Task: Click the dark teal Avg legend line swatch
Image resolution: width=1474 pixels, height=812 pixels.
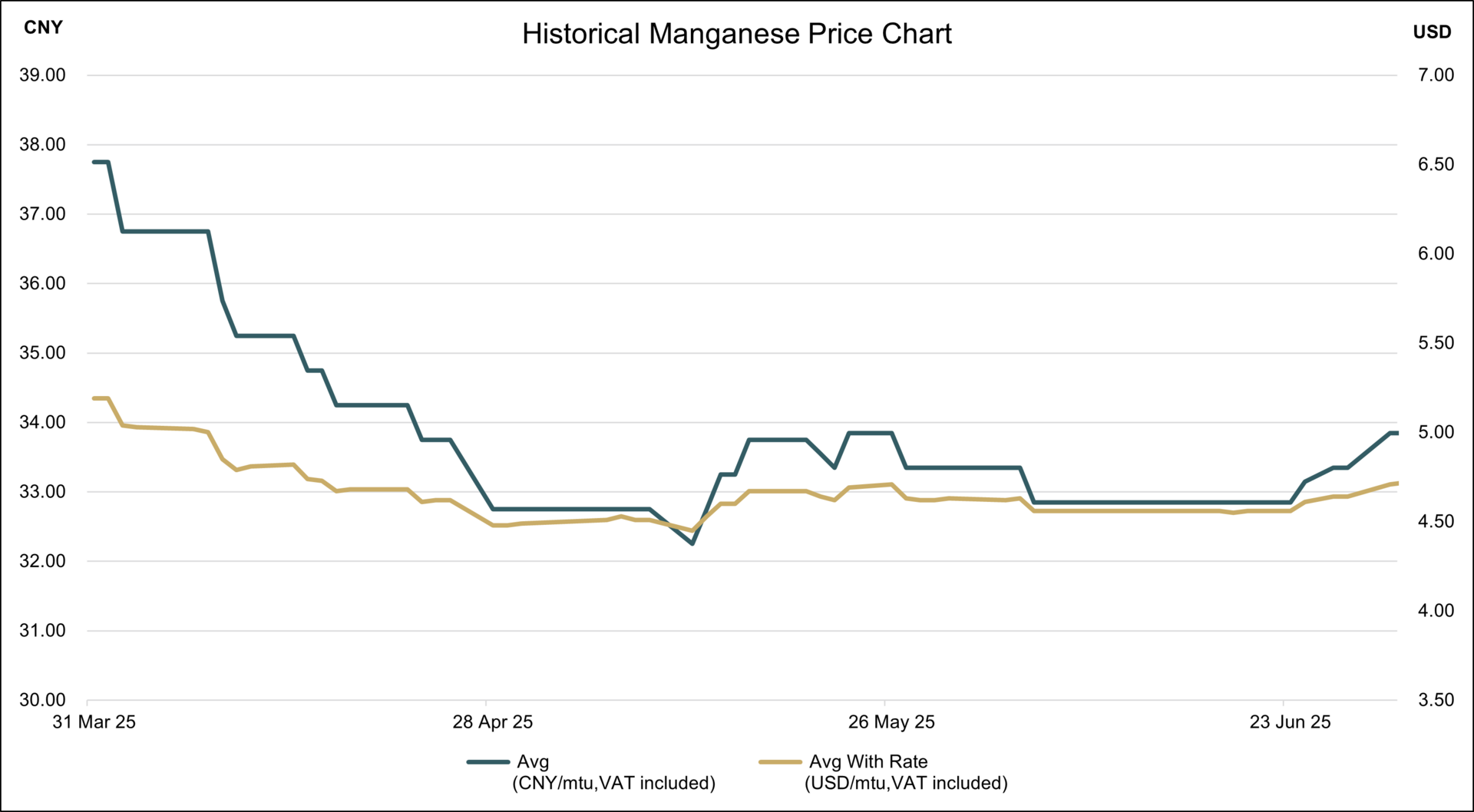Action: [x=488, y=762]
